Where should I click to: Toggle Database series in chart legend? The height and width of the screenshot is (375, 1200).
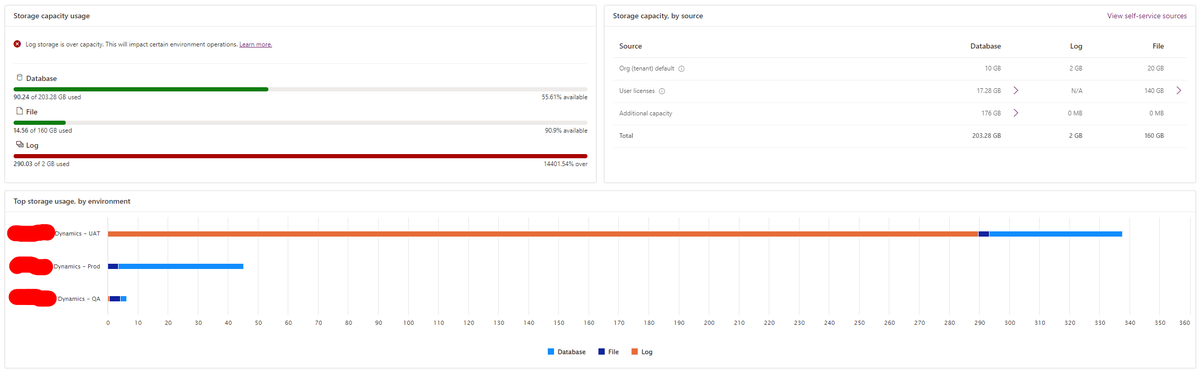click(566, 352)
